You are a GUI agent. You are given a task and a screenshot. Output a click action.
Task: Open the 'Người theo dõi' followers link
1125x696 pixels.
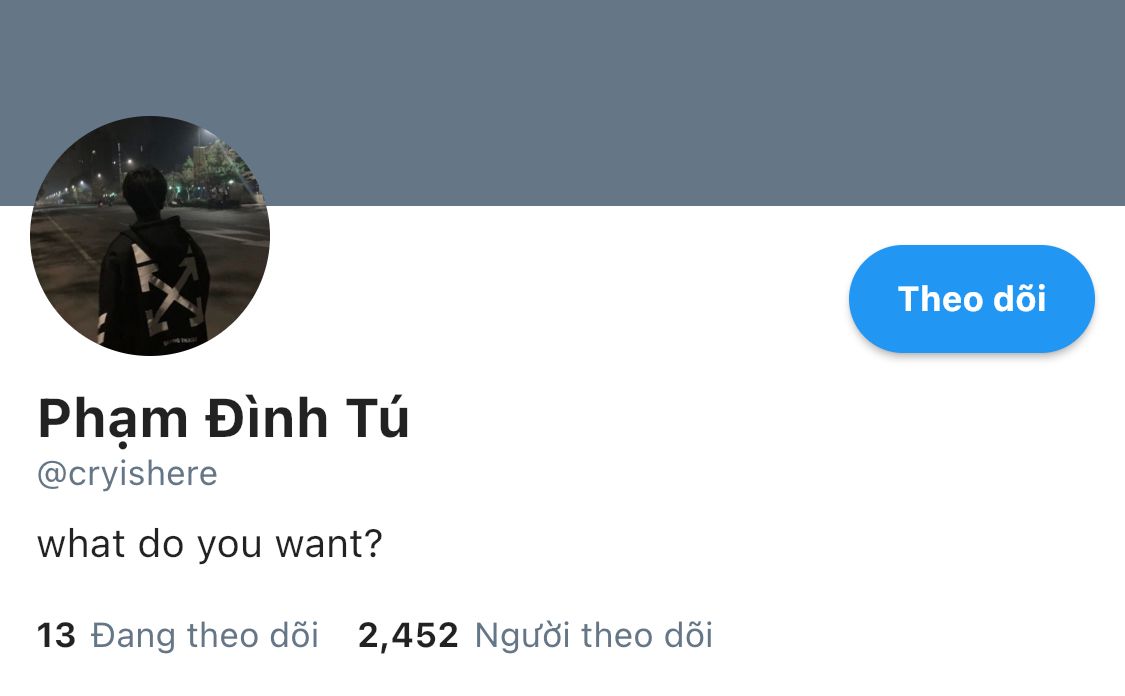tap(593, 636)
